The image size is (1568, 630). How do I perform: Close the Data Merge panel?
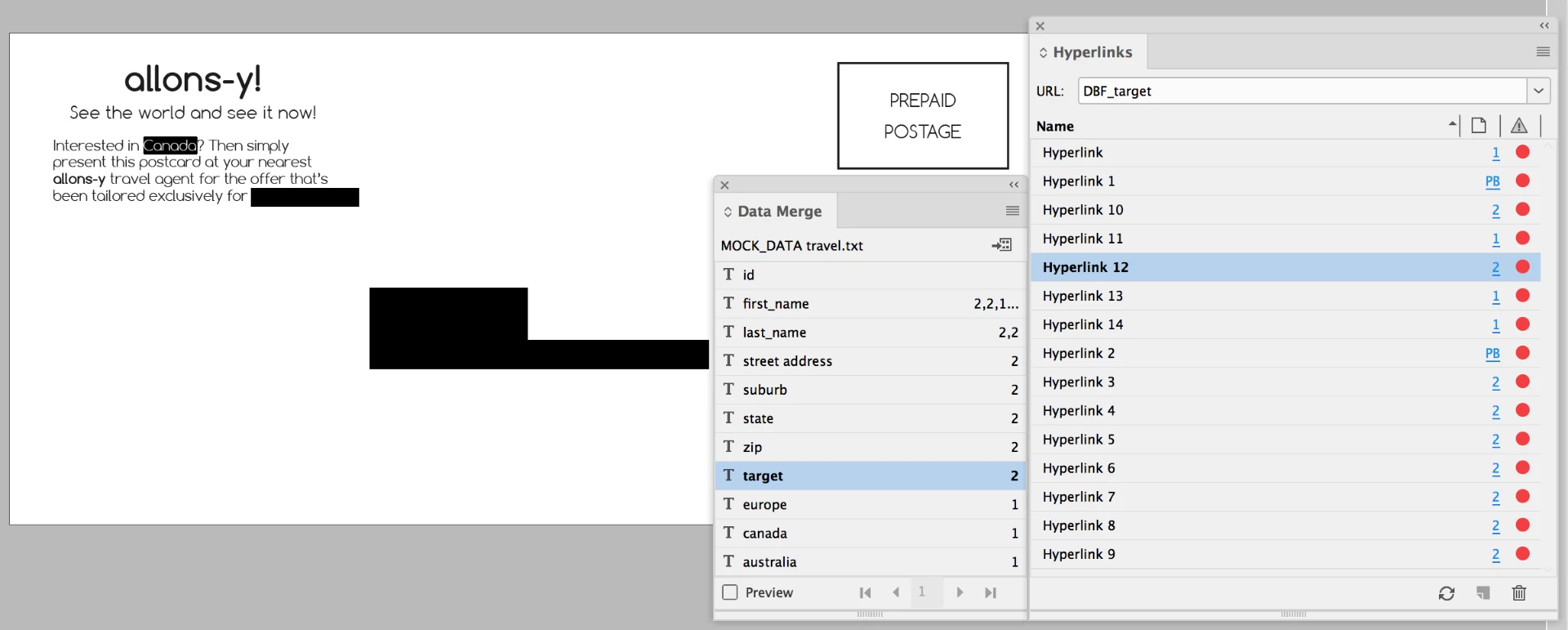click(724, 185)
